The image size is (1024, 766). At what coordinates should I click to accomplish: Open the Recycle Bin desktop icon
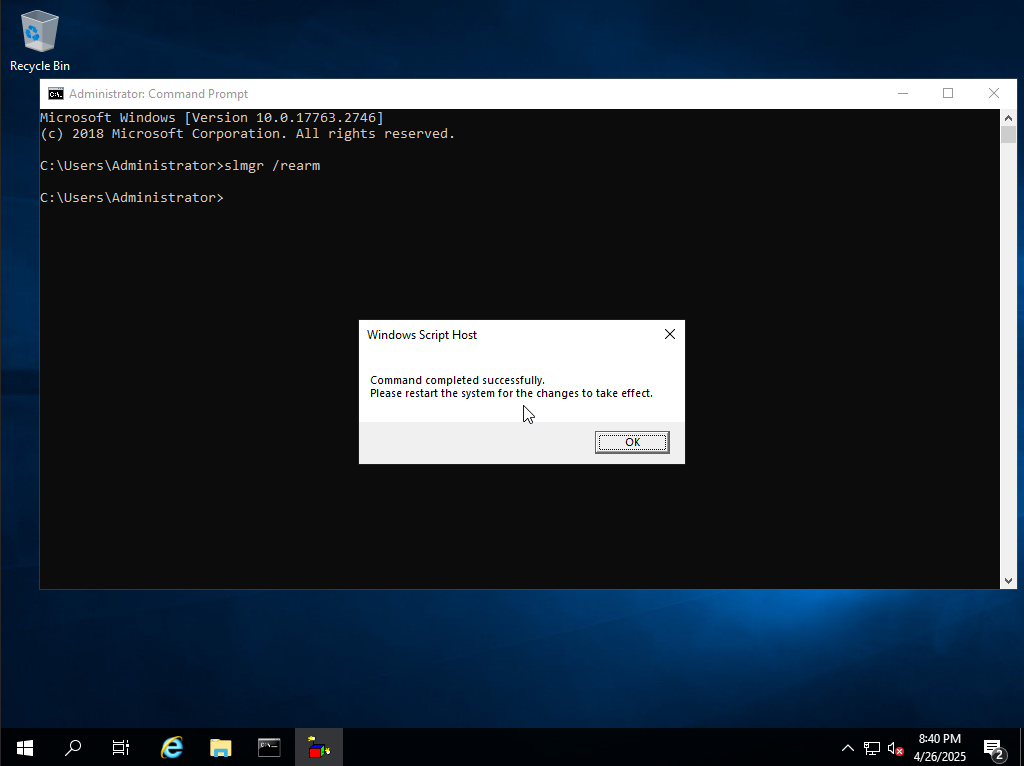click(x=40, y=40)
